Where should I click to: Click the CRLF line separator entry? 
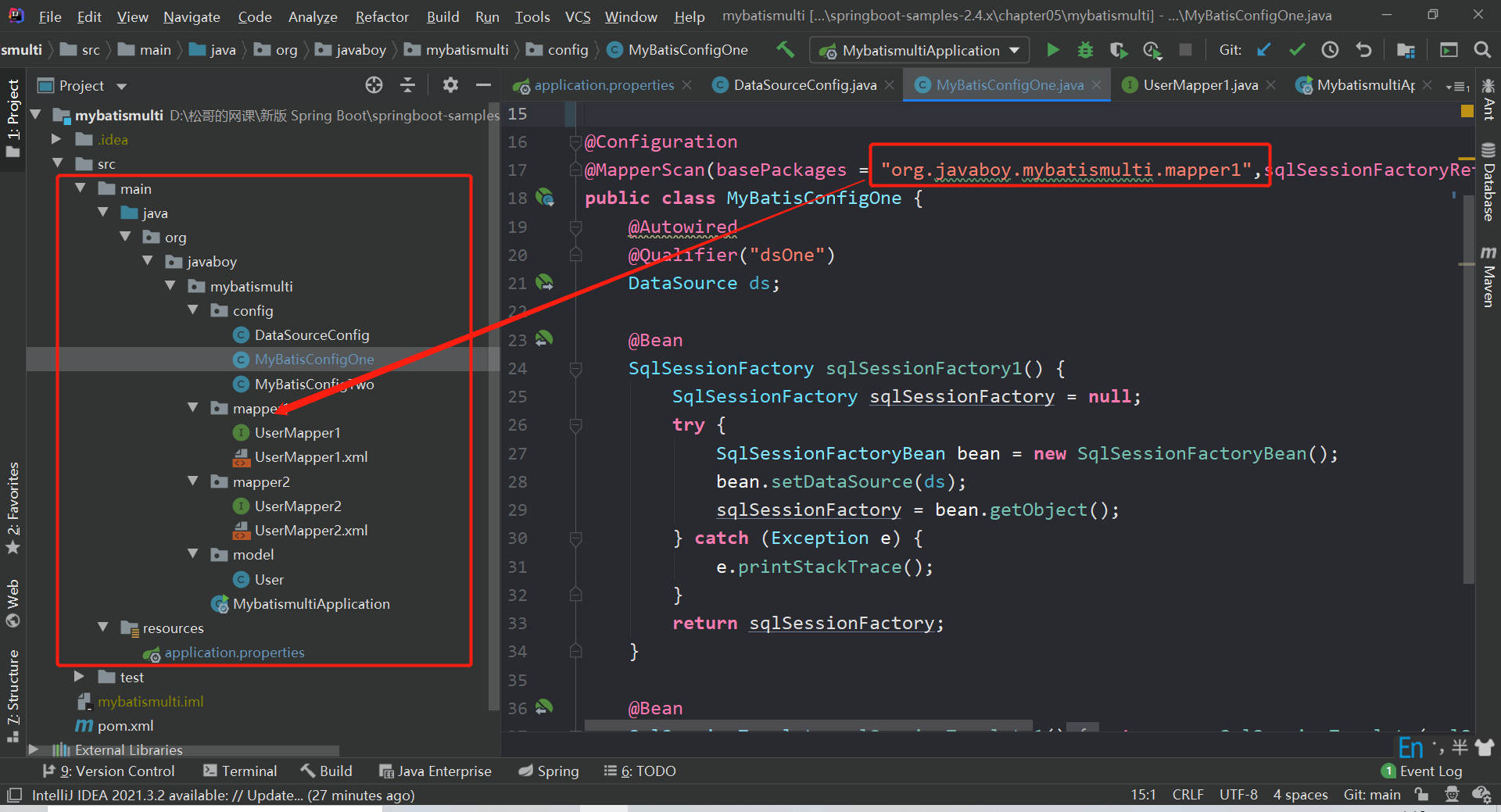click(x=1188, y=796)
